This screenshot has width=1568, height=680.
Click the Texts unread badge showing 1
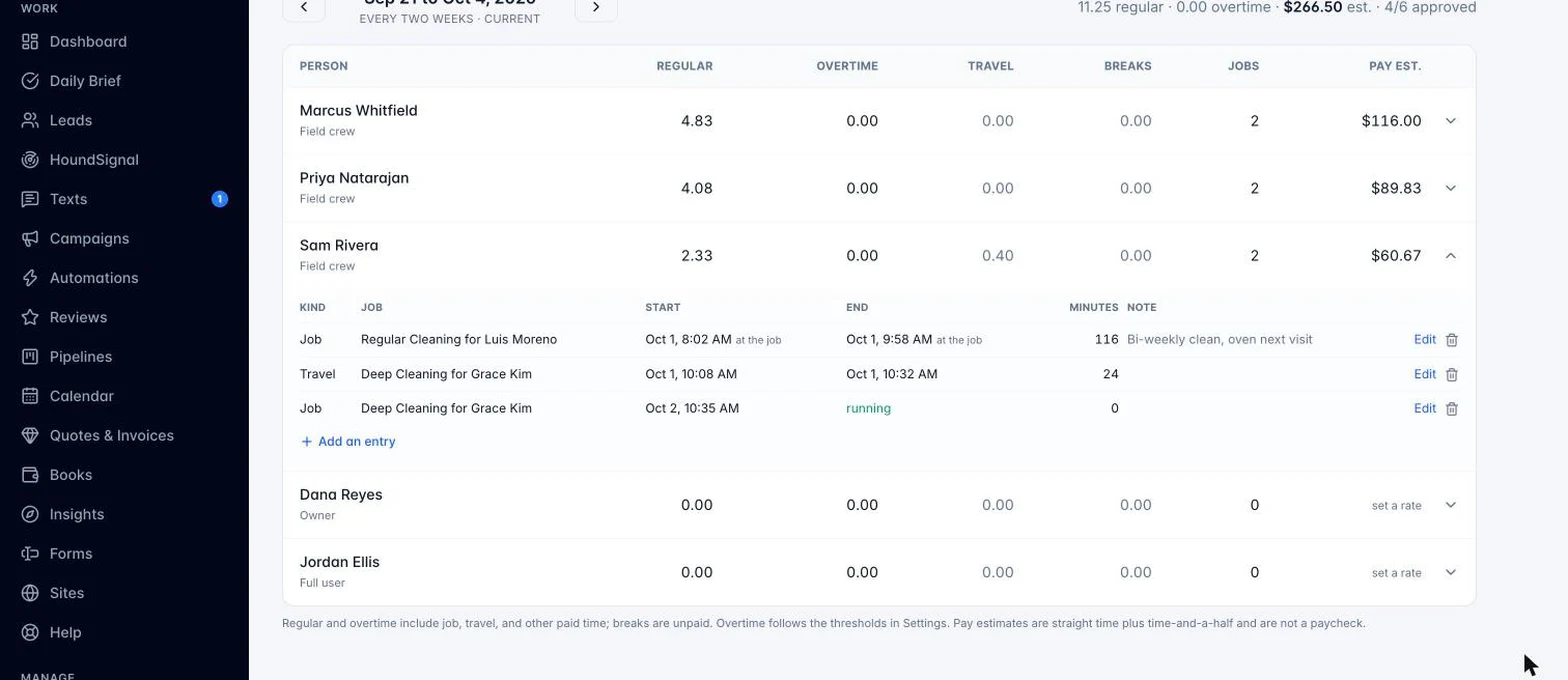(220, 199)
